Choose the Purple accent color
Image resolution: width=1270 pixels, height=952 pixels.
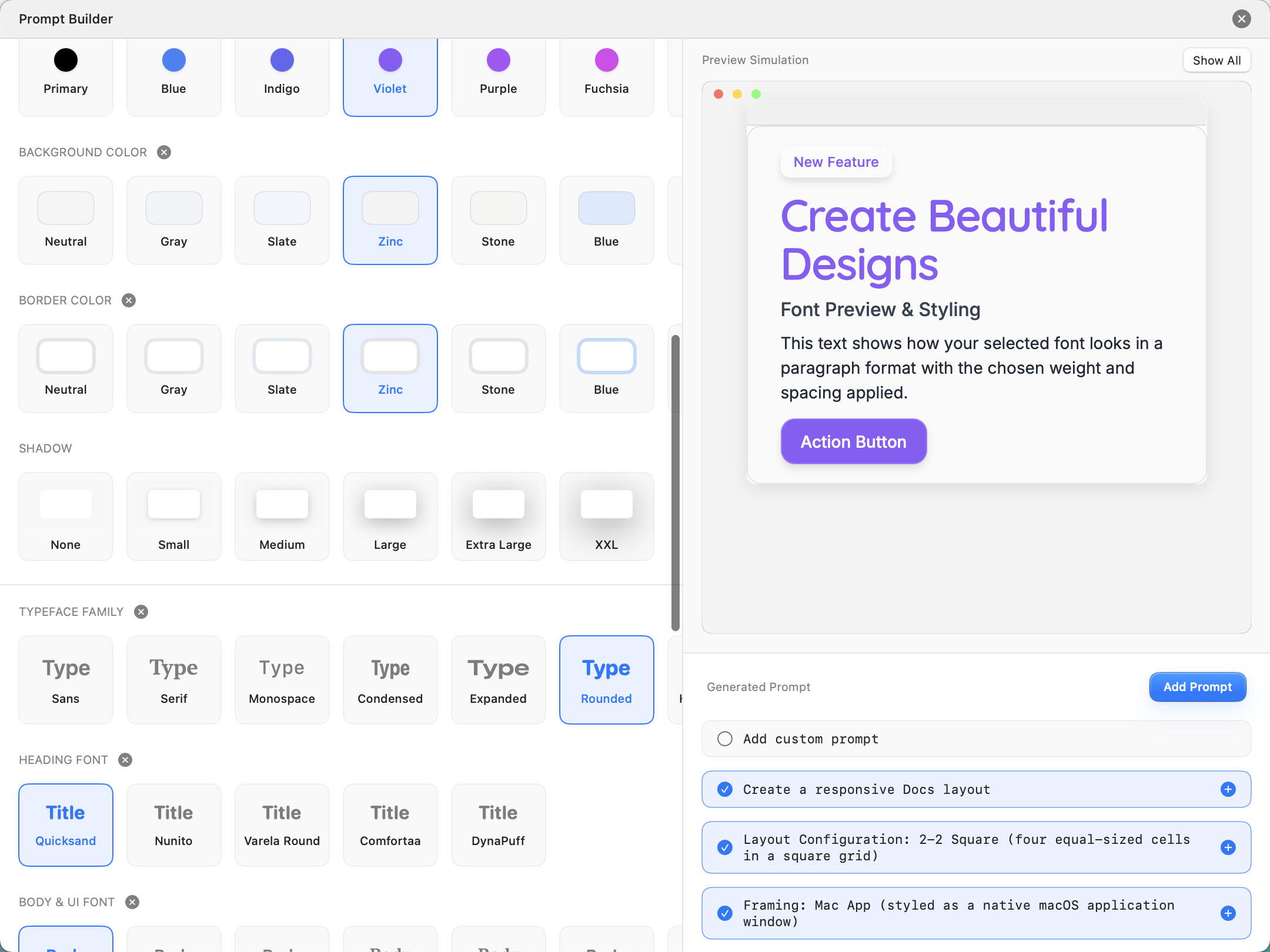(499, 78)
